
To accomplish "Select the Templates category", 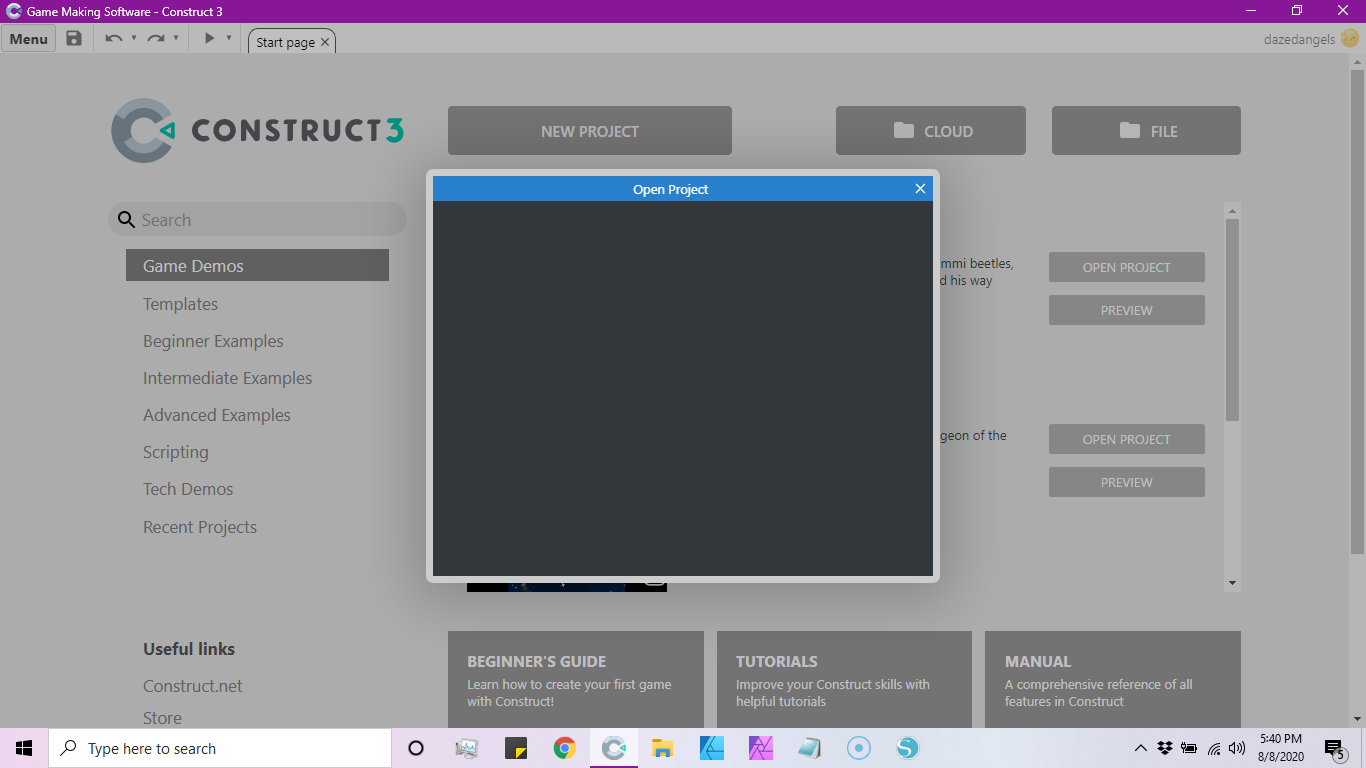I will click(180, 304).
